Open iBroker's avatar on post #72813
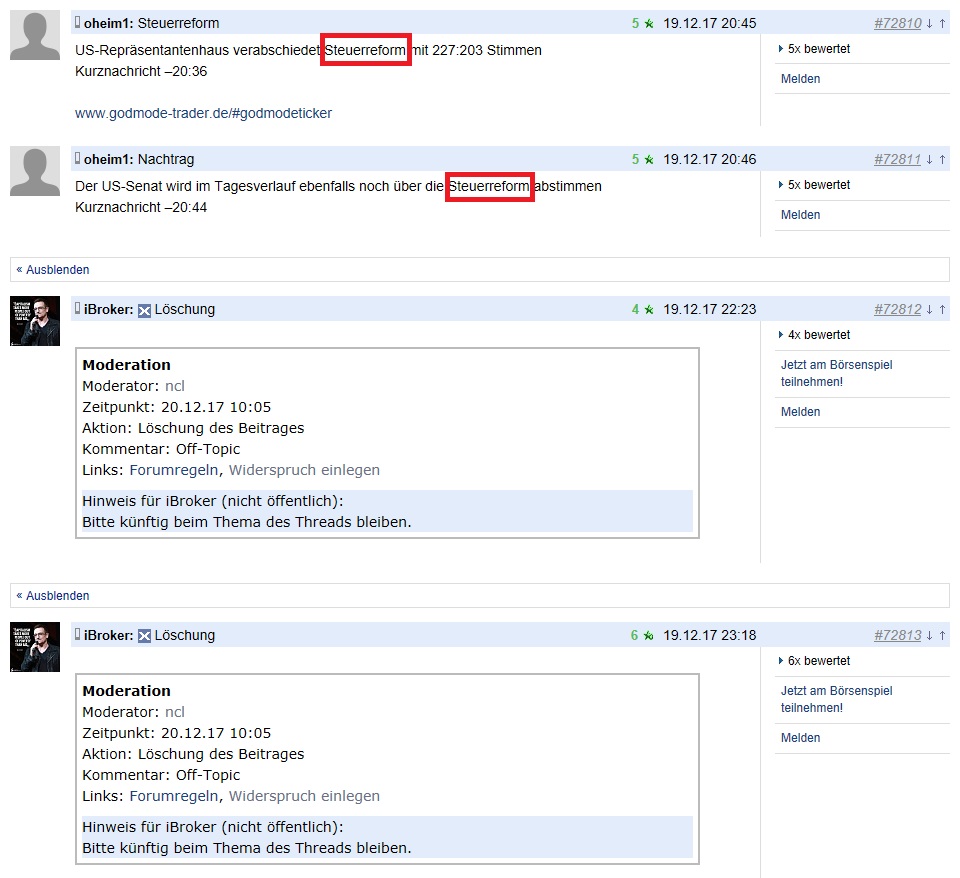This screenshot has width=960, height=878. pos(35,647)
